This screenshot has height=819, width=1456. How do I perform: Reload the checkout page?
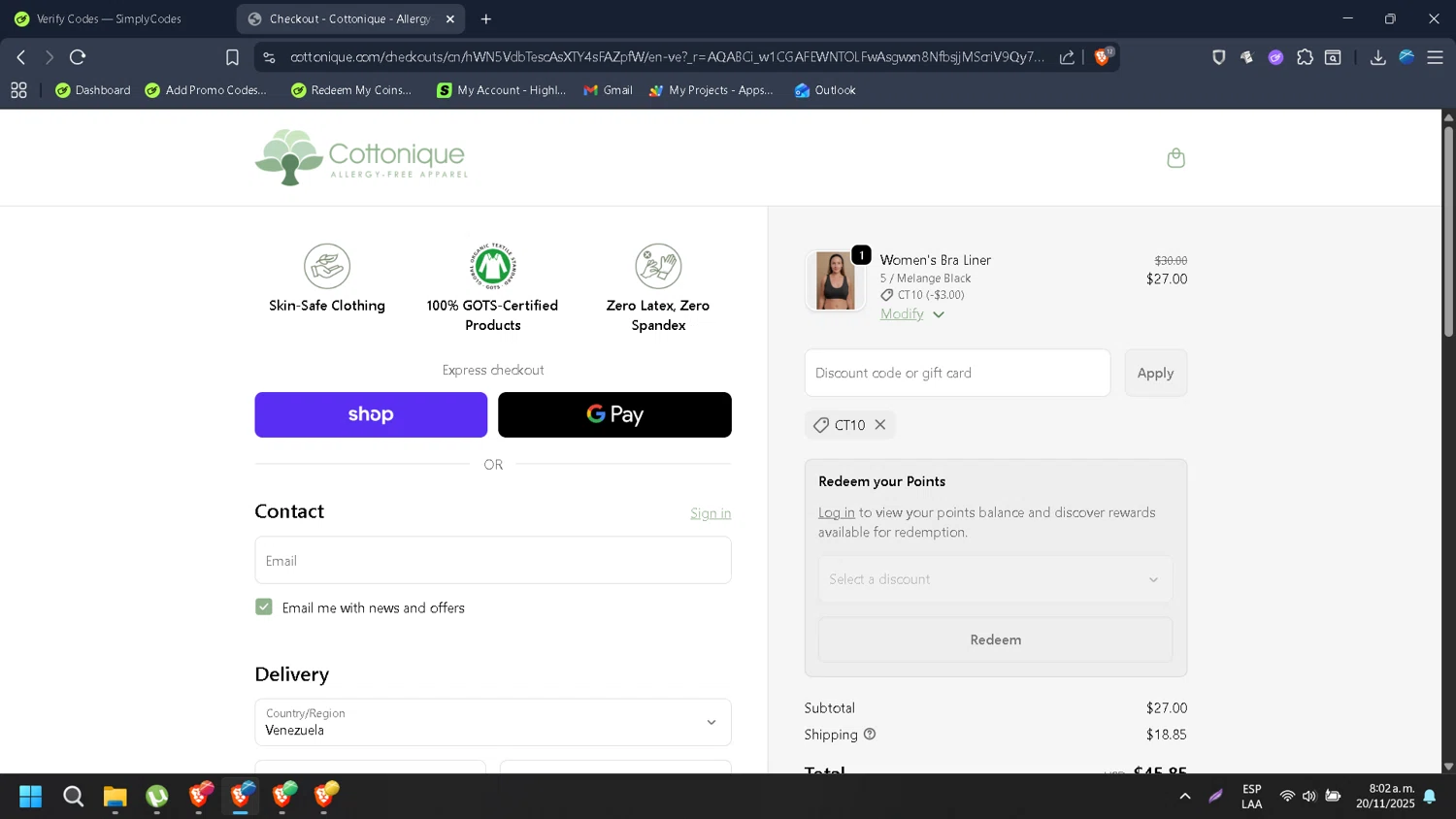point(78,57)
